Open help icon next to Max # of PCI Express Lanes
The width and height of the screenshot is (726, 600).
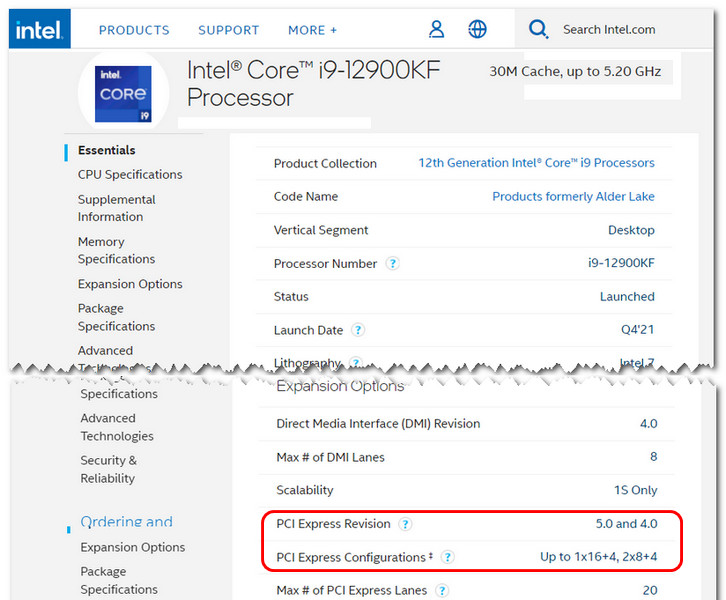point(442,591)
